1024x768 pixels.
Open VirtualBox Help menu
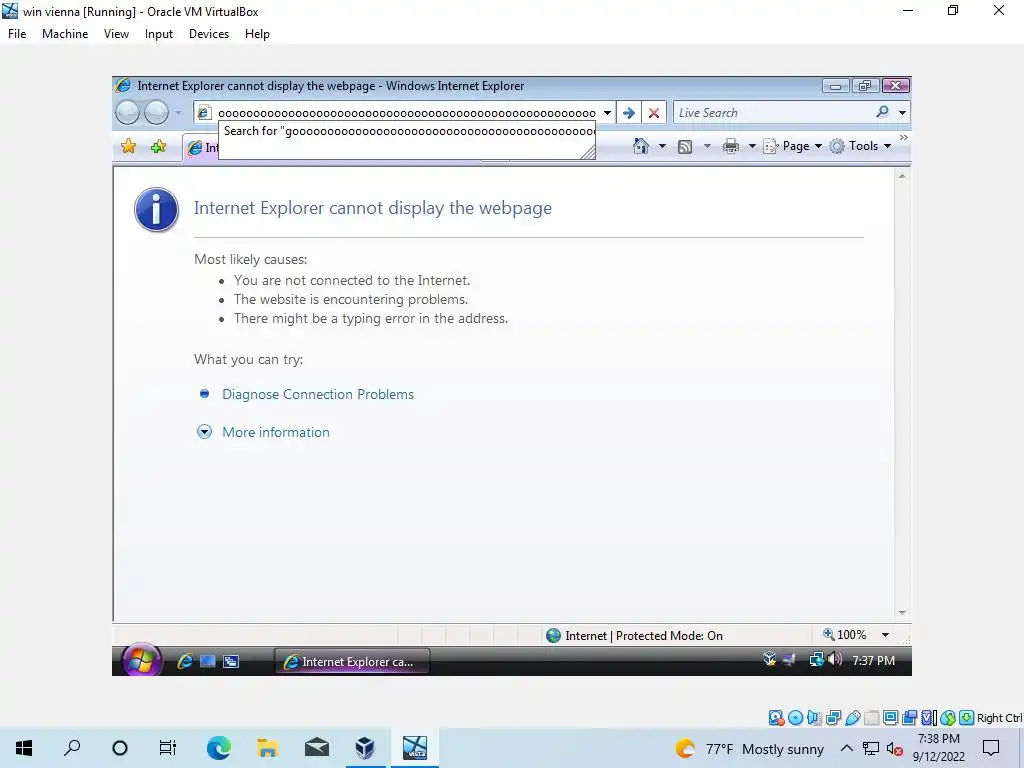257,34
